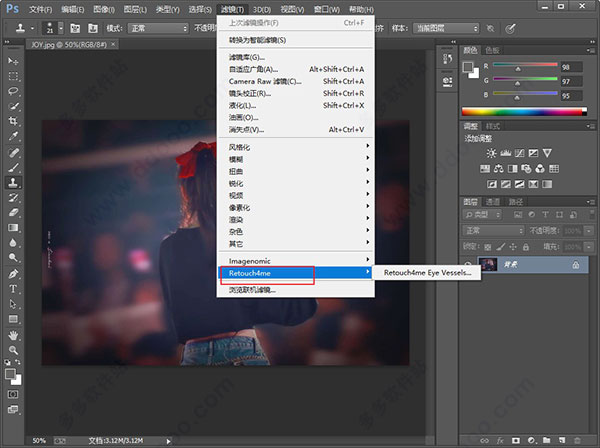Click the R red color slider

click(520, 68)
